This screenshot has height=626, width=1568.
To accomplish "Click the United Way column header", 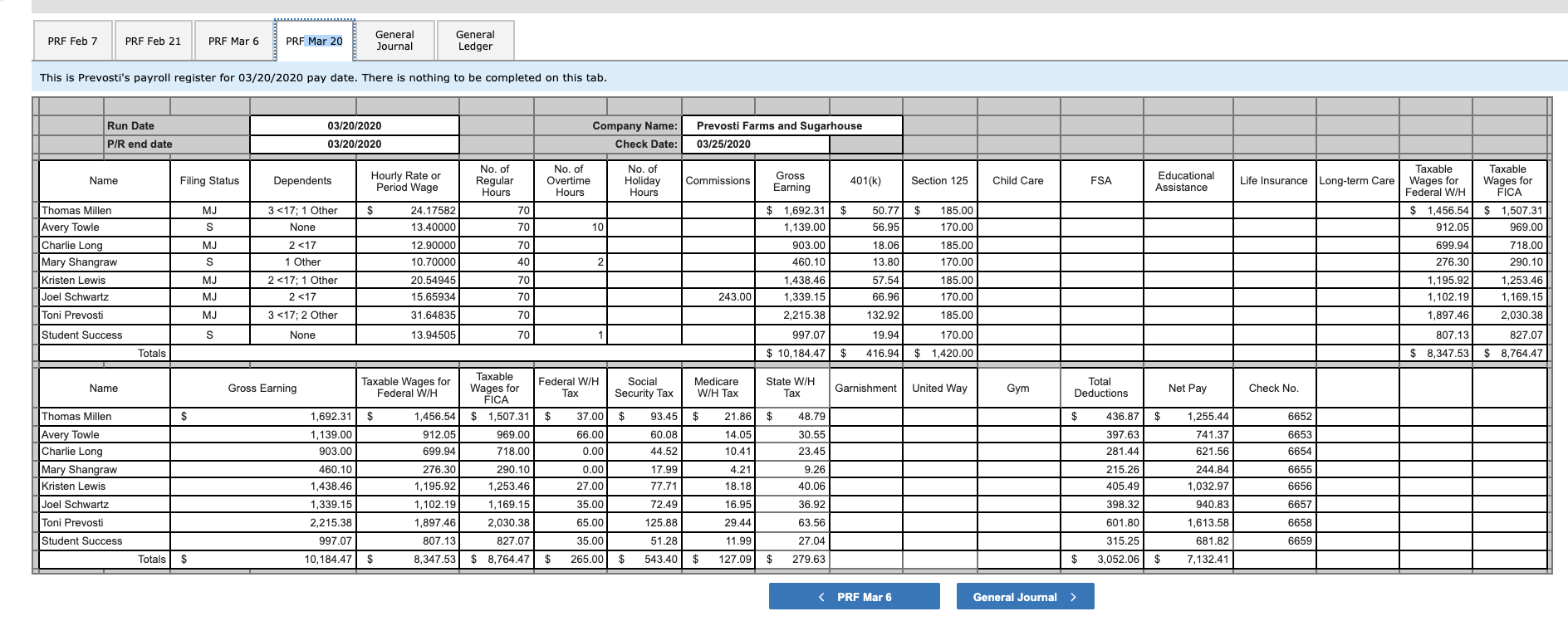I will [x=939, y=388].
